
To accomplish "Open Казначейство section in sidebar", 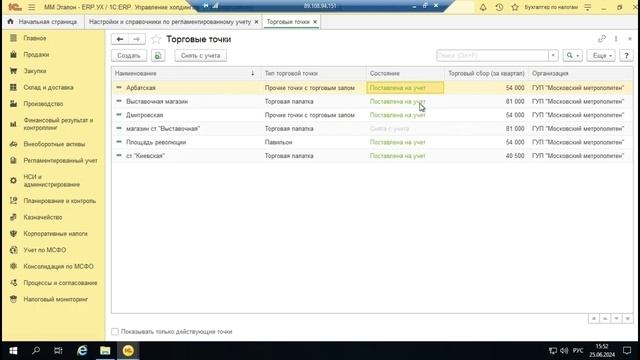I will (x=42, y=217).
